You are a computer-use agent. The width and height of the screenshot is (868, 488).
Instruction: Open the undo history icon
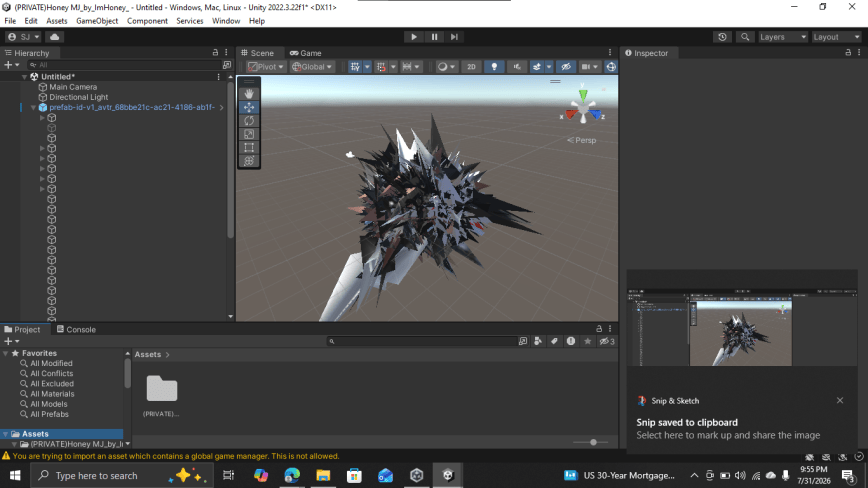(722, 37)
